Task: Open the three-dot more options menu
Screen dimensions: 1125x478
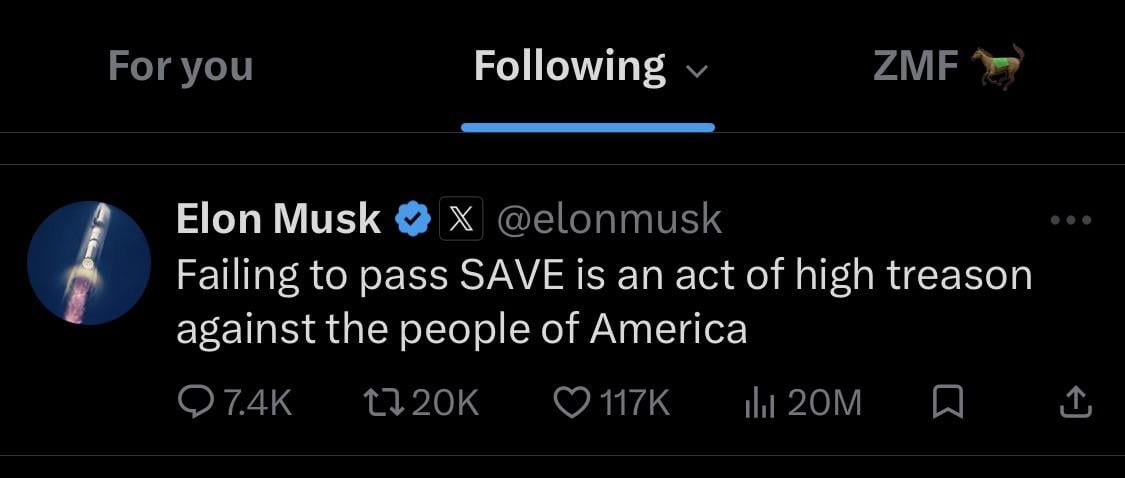Action: pos(1072,220)
